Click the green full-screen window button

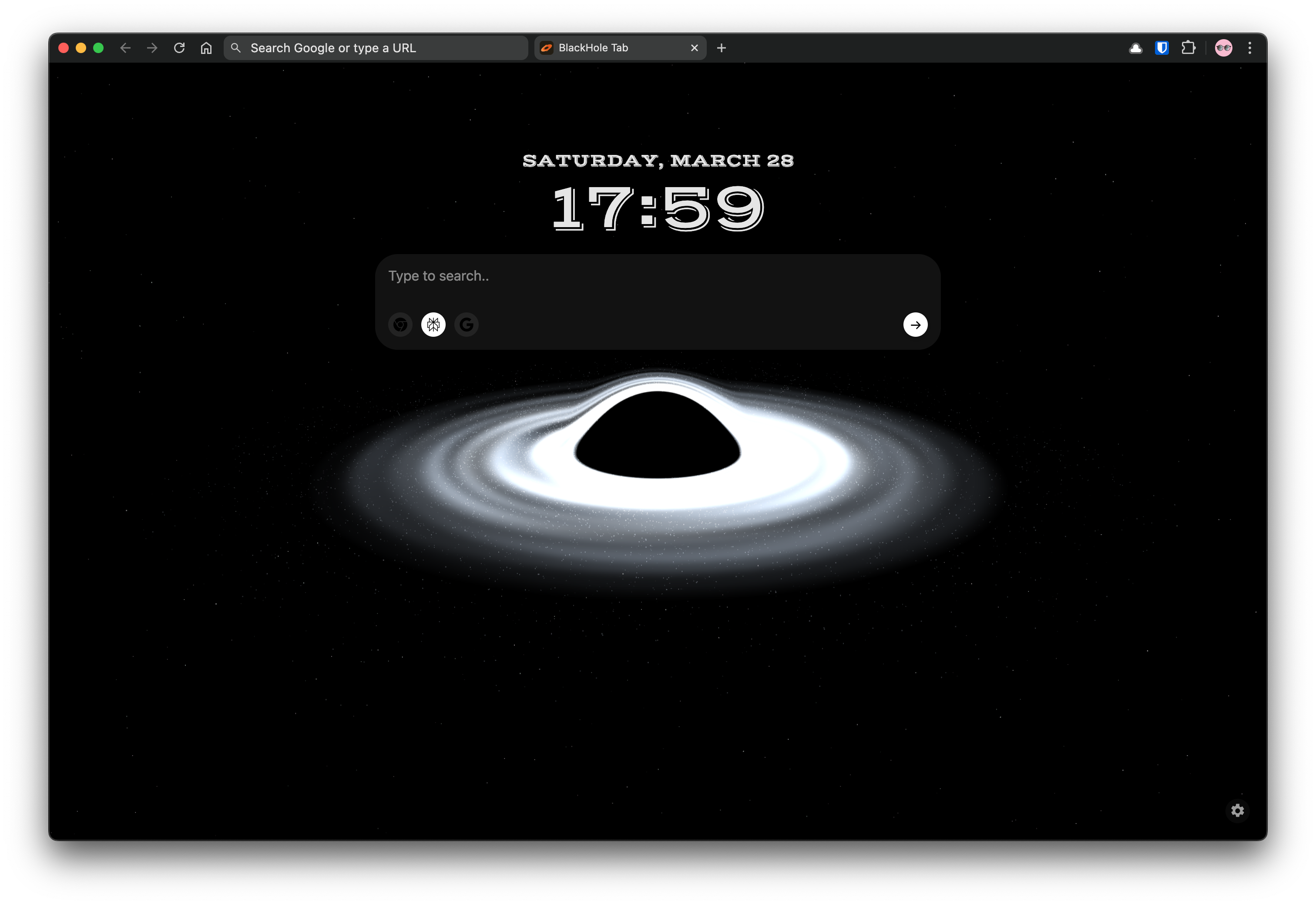point(98,48)
